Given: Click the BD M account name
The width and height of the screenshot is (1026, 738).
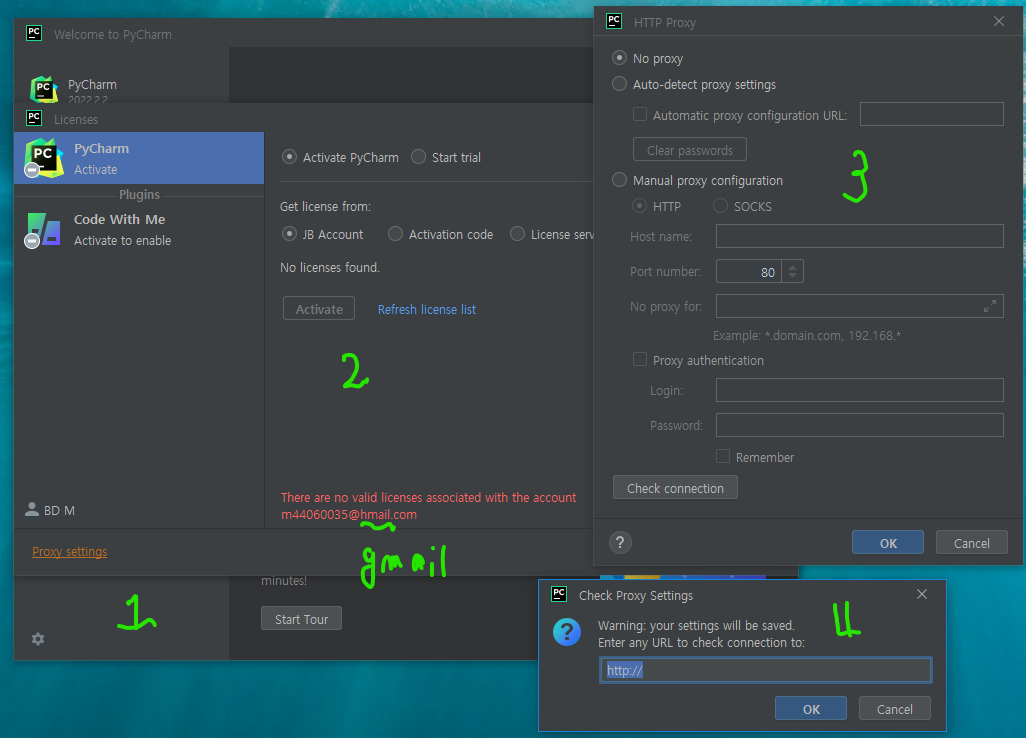Looking at the screenshot, I should pos(60,510).
